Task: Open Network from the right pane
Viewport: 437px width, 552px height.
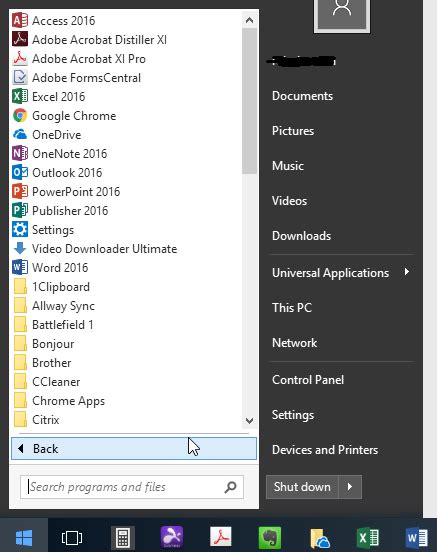Action: click(294, 343)
